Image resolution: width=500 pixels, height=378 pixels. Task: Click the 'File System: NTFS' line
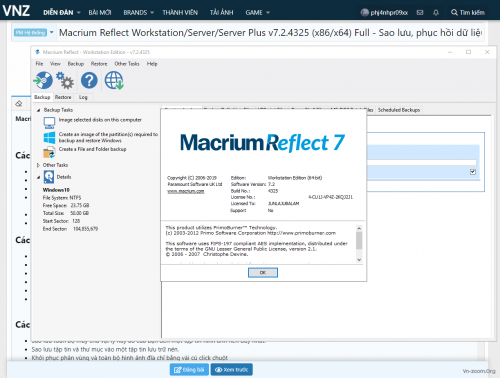[x=62, y=198]
